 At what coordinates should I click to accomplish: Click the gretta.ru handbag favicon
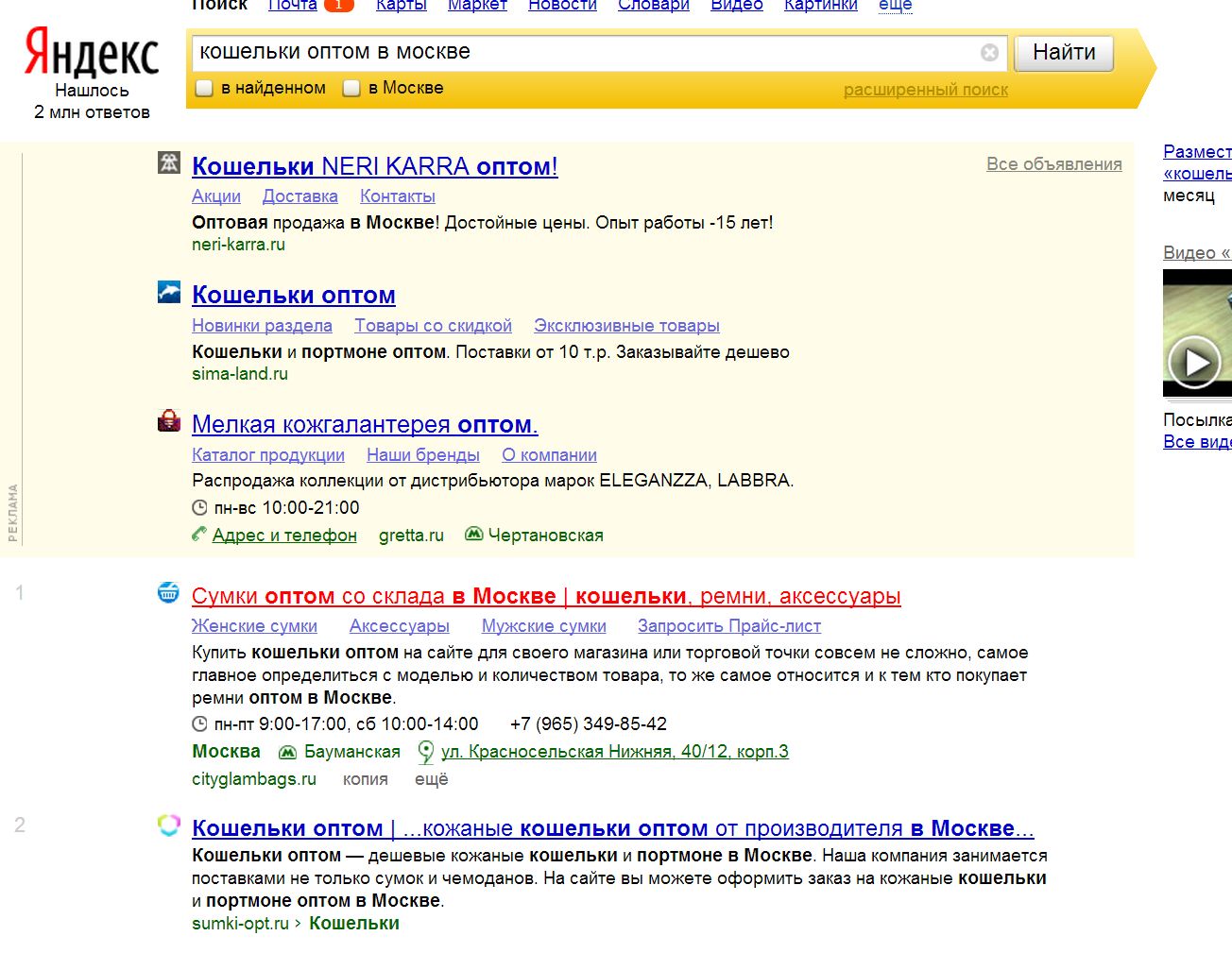(x=169, y=420)
